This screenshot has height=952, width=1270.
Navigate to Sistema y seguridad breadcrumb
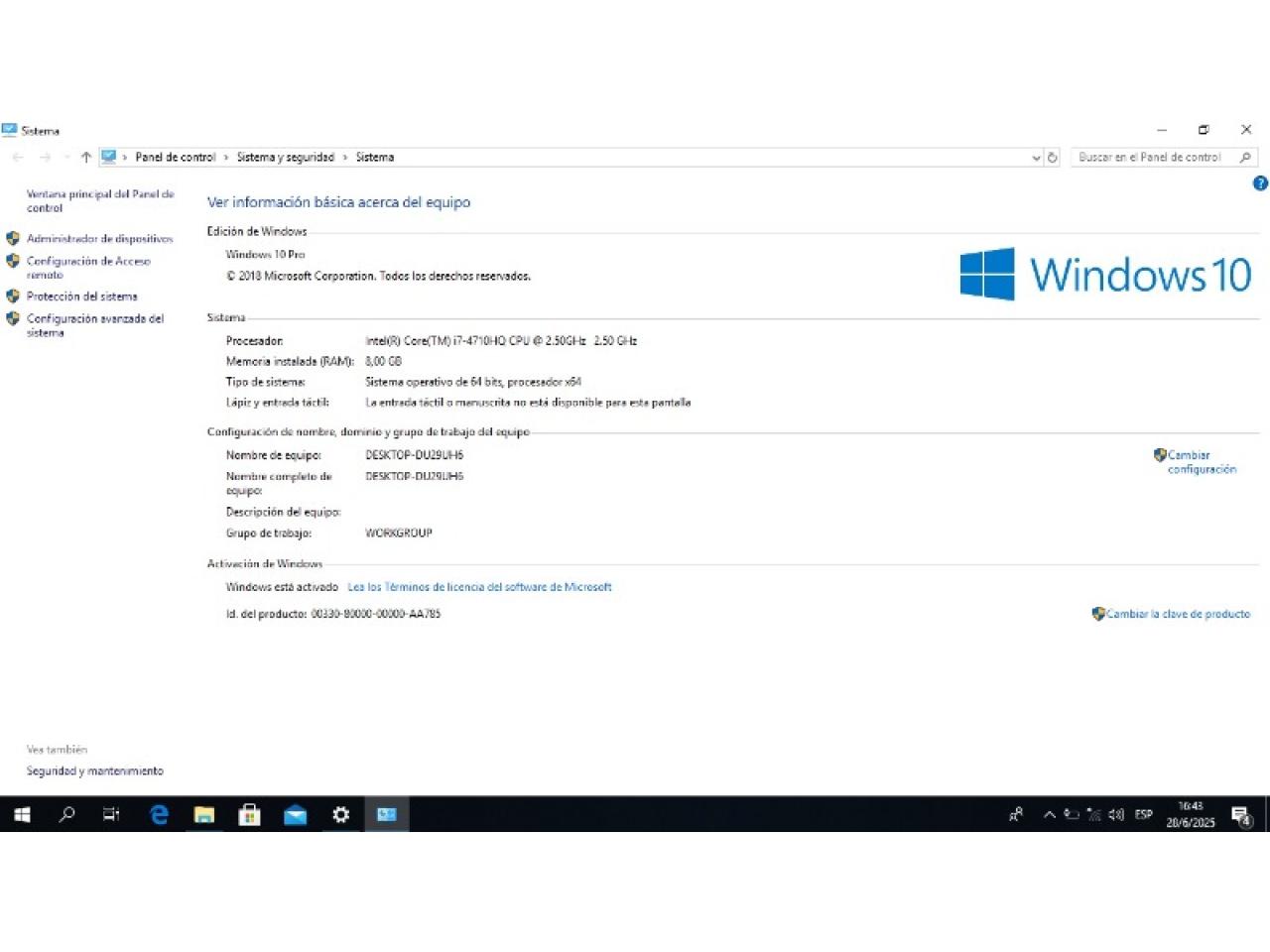tap(286, 158)
